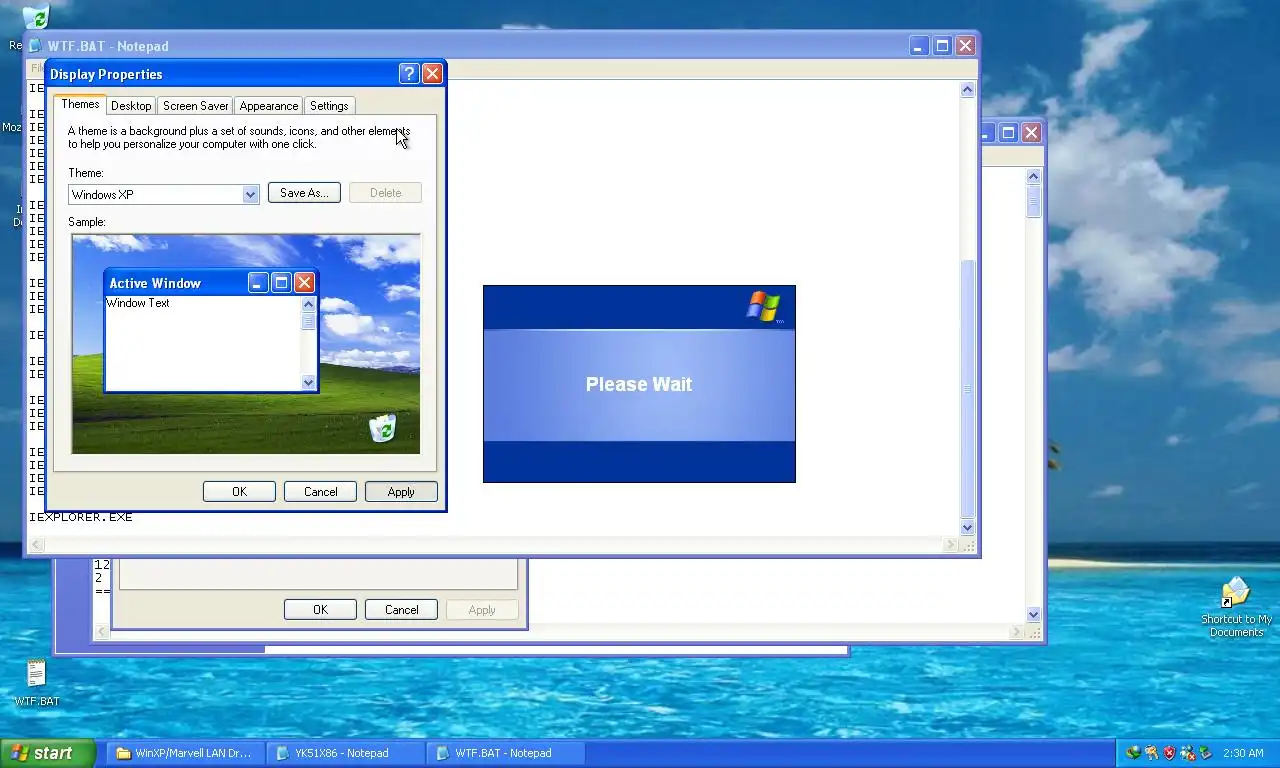Click the IEXPLORER.EXE line in Notepad

81,517
